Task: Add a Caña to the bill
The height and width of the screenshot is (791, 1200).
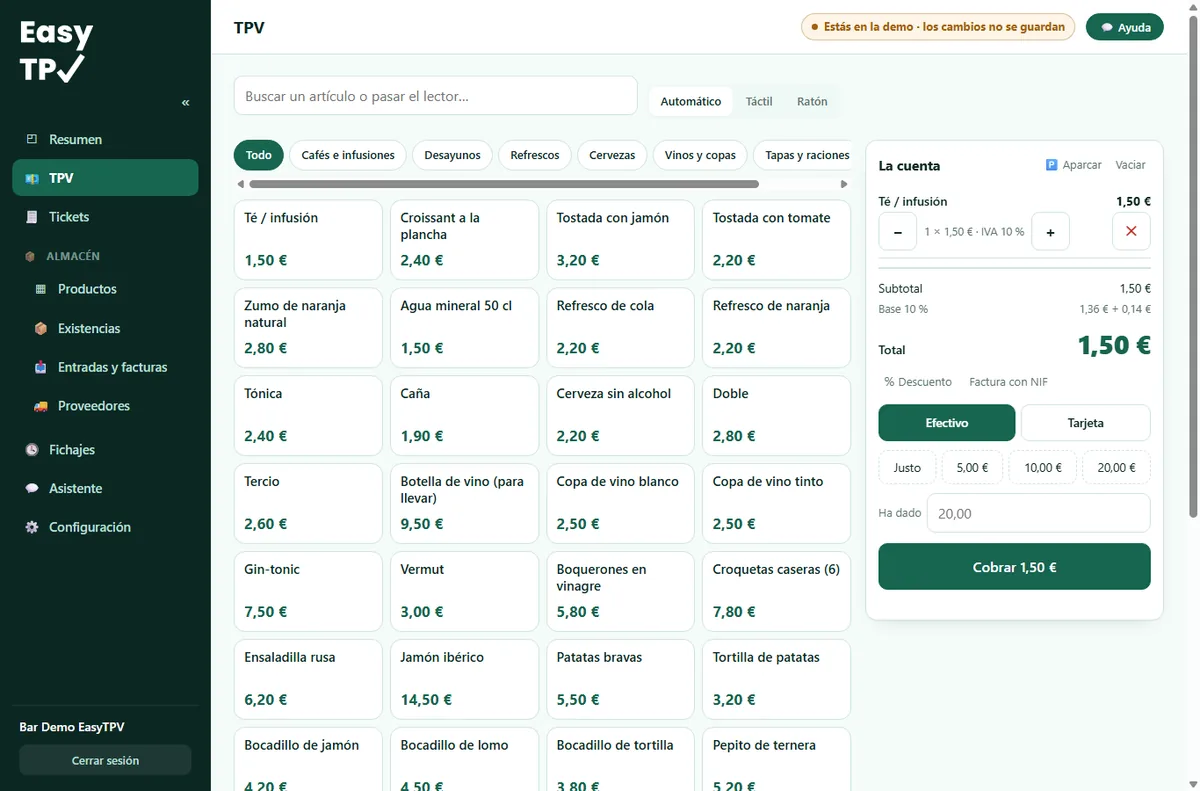Action: tap(464, 416)
